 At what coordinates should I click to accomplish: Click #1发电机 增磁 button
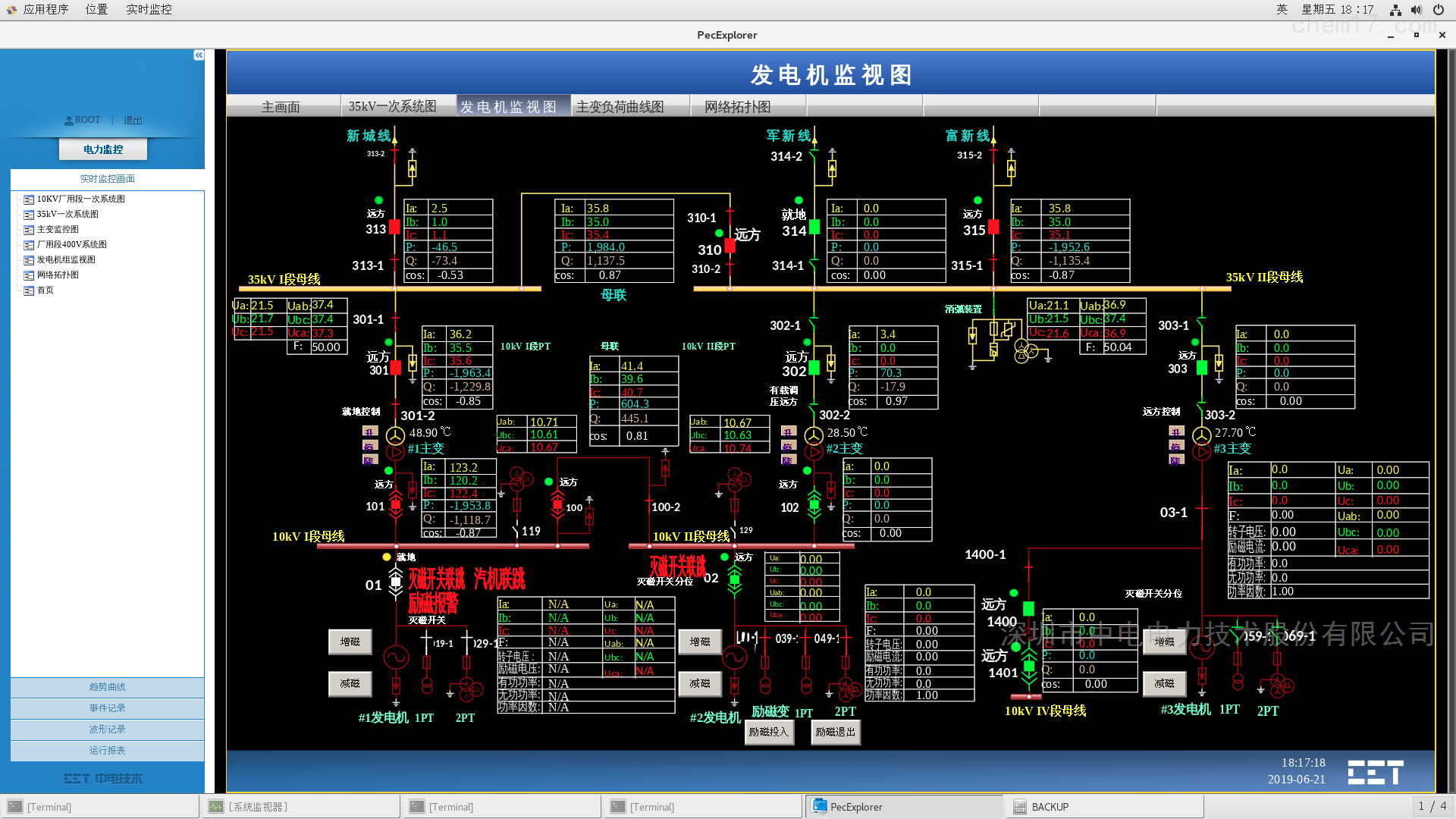point(350,642)
